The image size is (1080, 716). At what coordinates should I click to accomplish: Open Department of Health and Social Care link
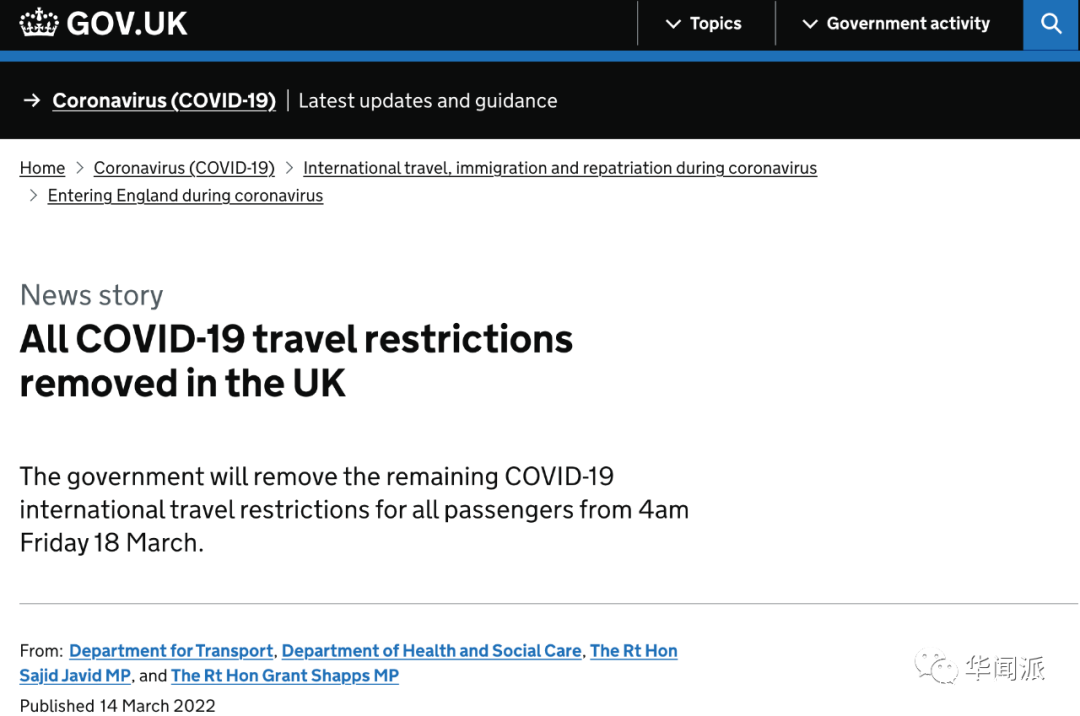point(431,651)
